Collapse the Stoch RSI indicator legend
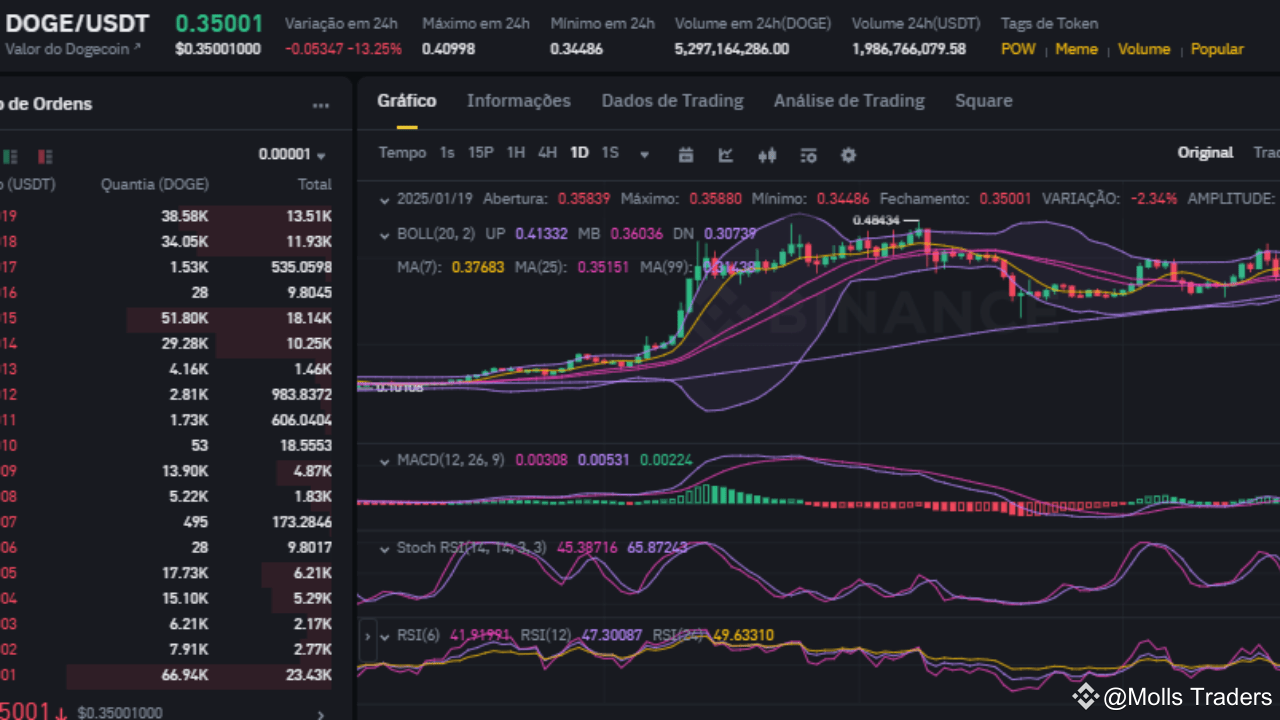 (384, 548)
